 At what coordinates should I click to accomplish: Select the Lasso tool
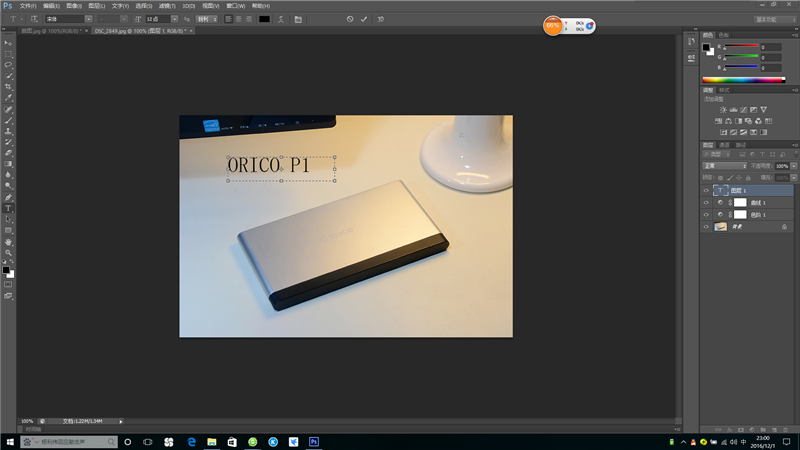[8, 65]
